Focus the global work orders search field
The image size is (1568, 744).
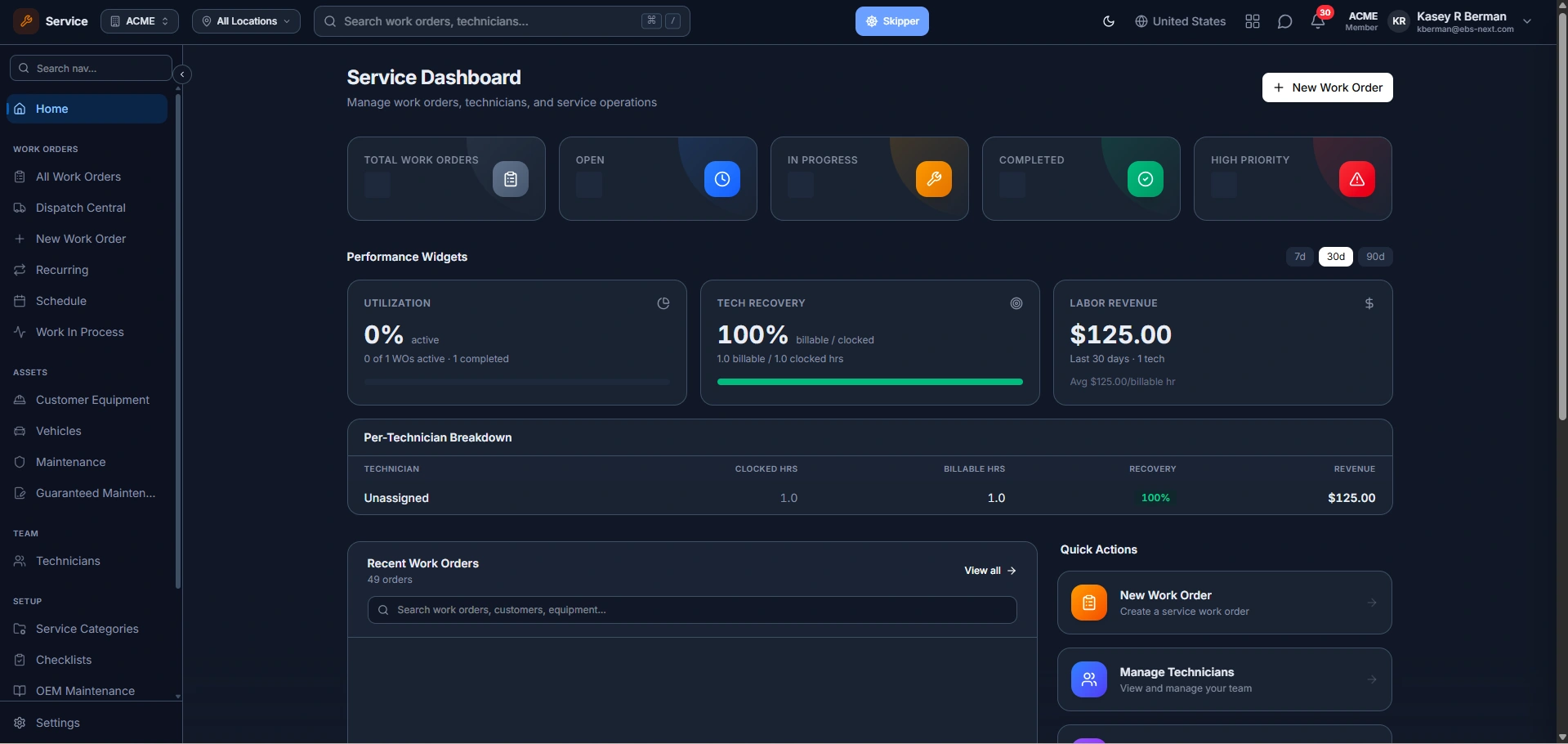pyautogui.click(x=502, y=21)
